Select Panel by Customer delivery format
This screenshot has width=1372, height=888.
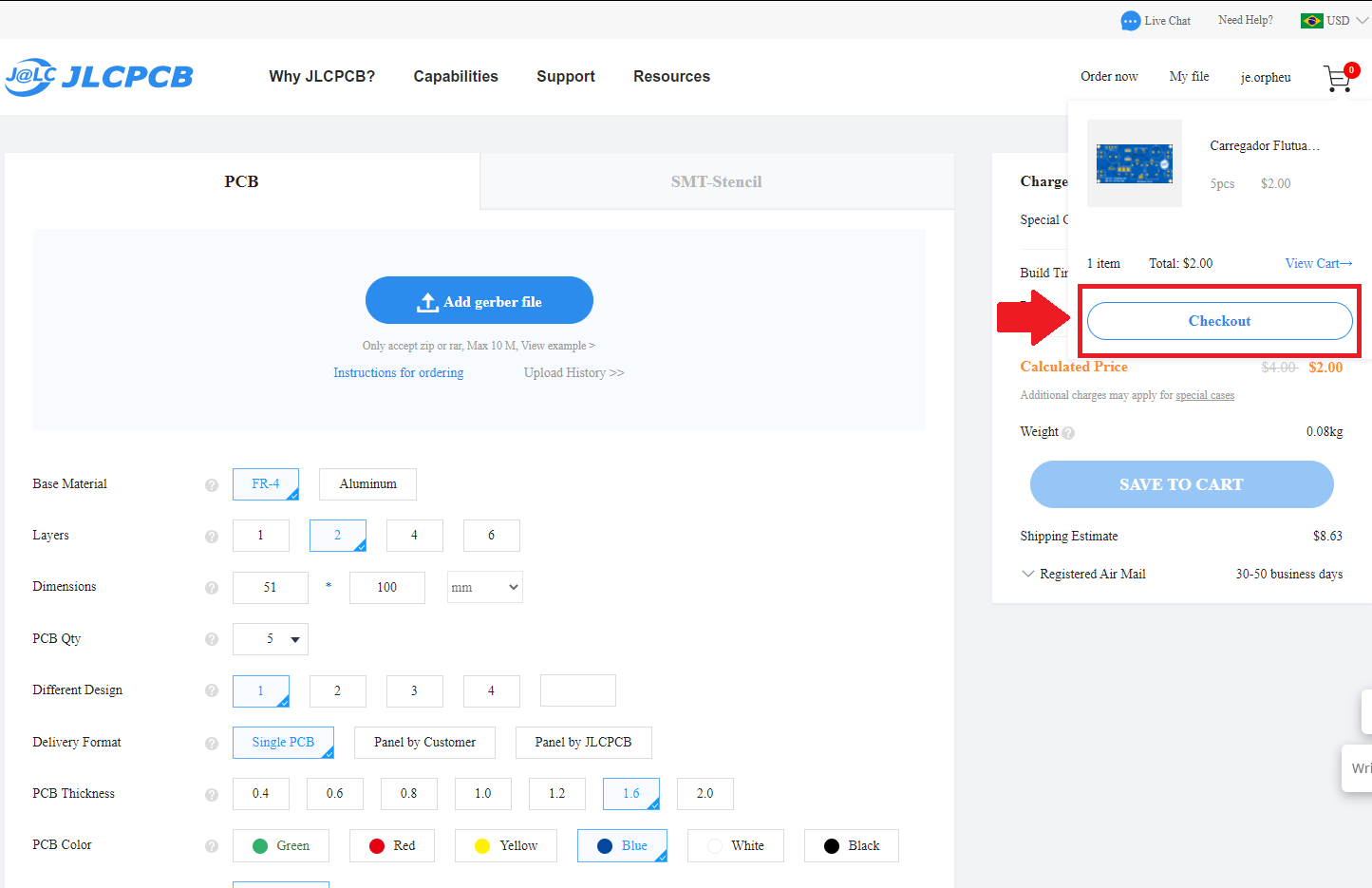(424, 743)
